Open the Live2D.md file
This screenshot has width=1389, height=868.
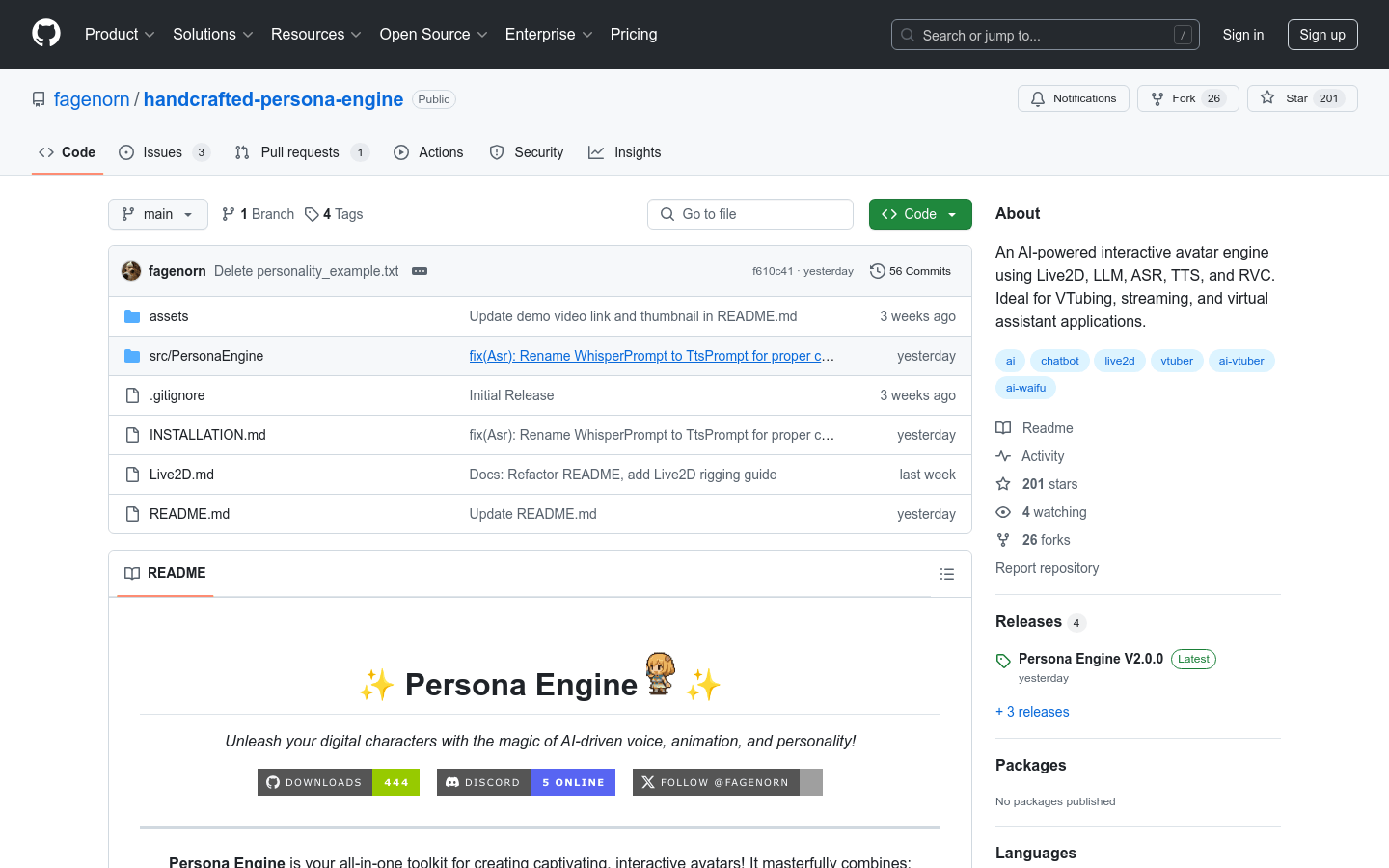[181, 475]
